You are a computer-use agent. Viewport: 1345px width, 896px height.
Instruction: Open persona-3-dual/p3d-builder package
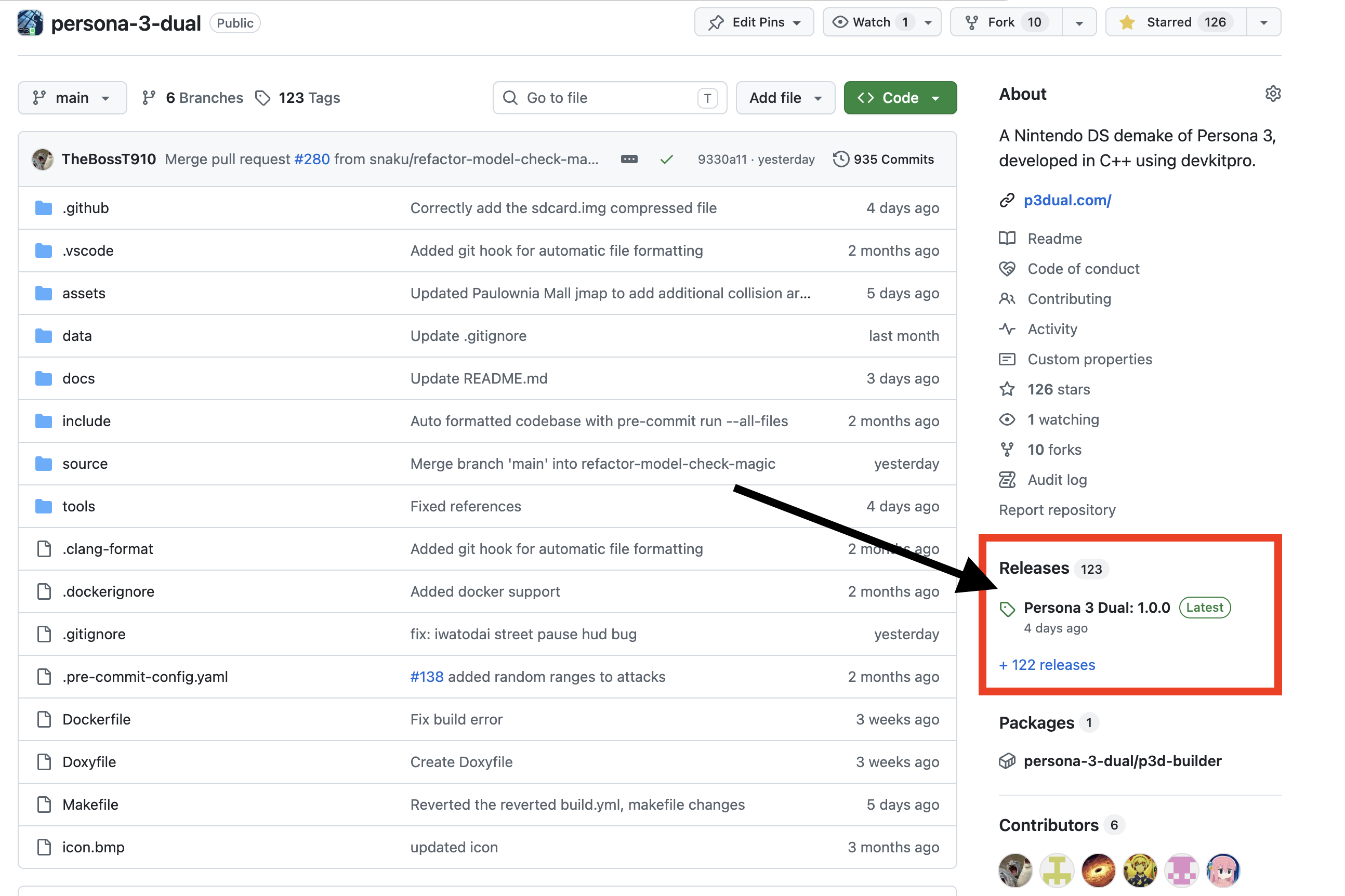(x=1122, y=760)
